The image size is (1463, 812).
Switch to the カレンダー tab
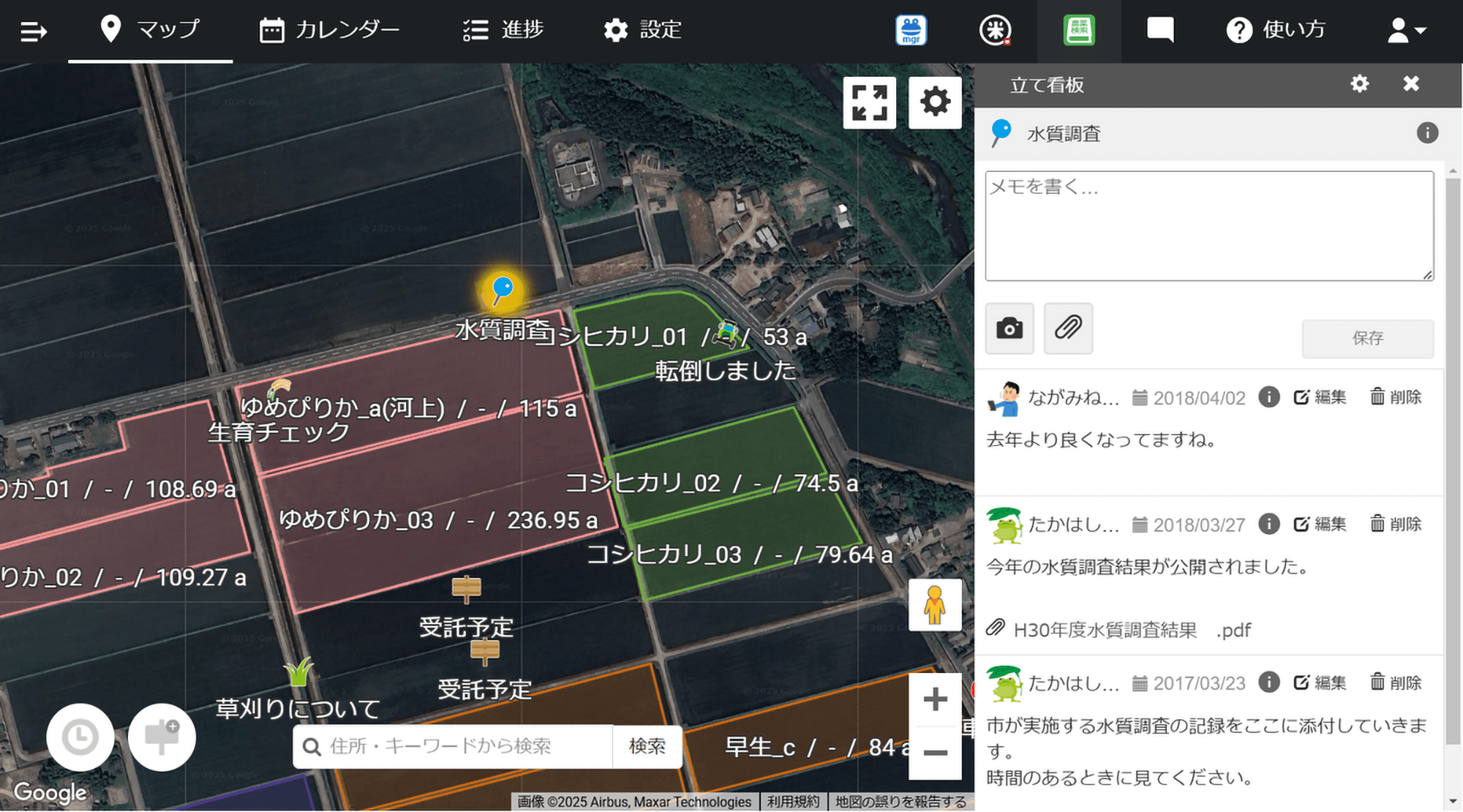[x=330, y=30]
